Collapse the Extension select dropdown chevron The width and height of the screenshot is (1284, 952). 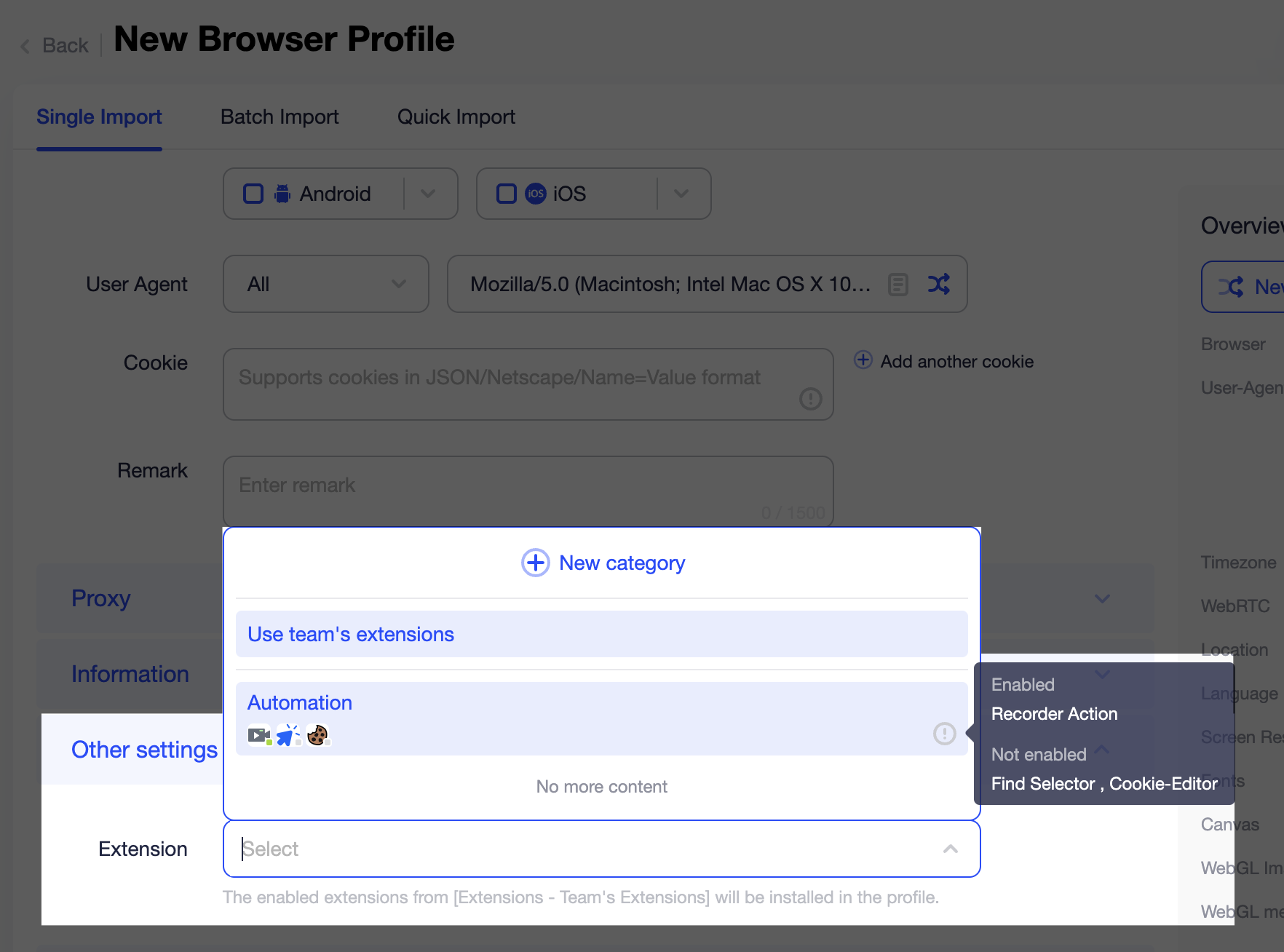tap(950, 849)
